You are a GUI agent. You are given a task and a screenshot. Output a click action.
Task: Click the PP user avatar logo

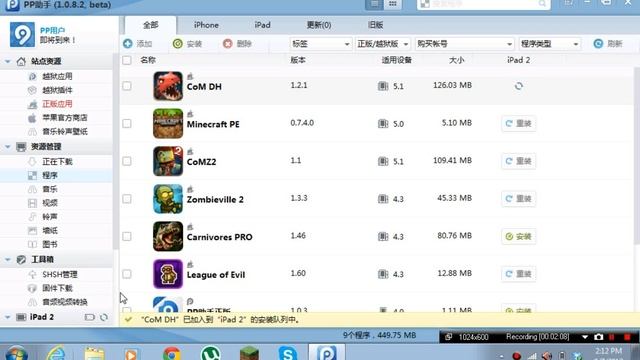pyautogui.click(x=22, y=35)
